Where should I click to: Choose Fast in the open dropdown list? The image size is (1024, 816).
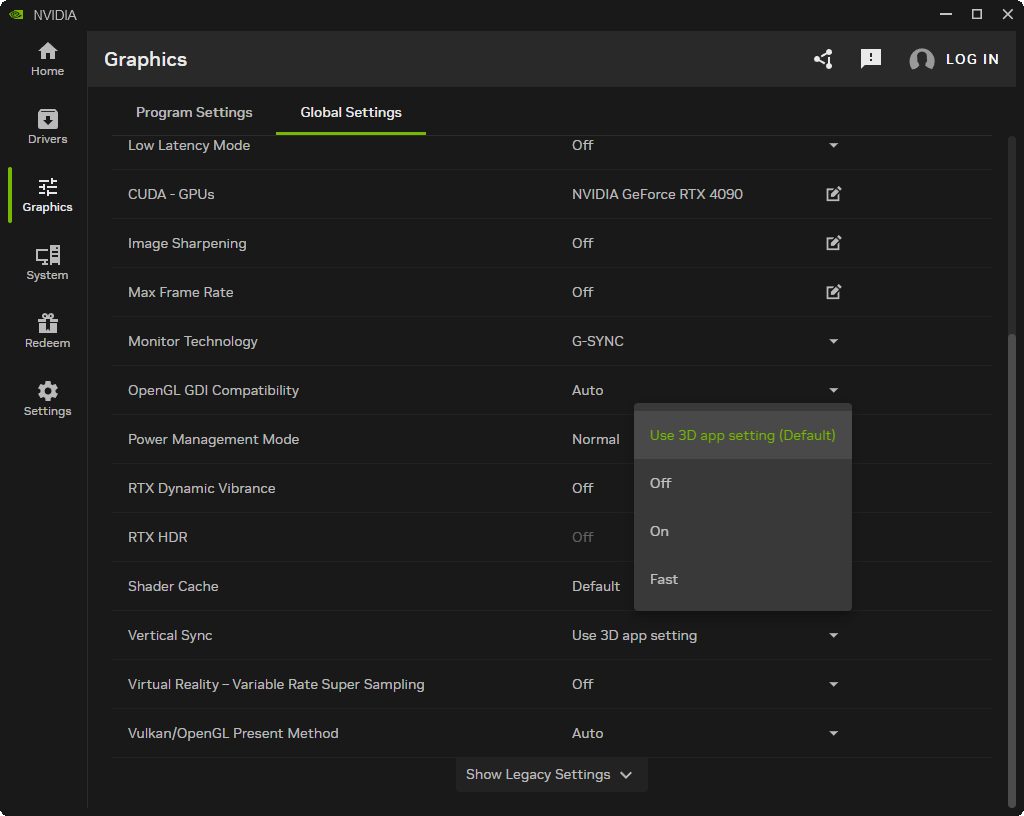743,579
